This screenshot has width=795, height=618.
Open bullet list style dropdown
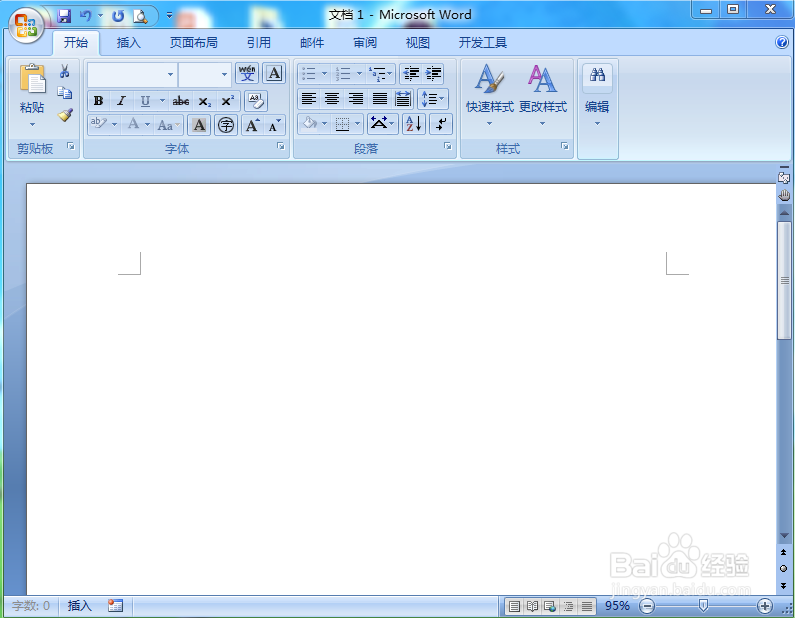click(x=324, y=74)
